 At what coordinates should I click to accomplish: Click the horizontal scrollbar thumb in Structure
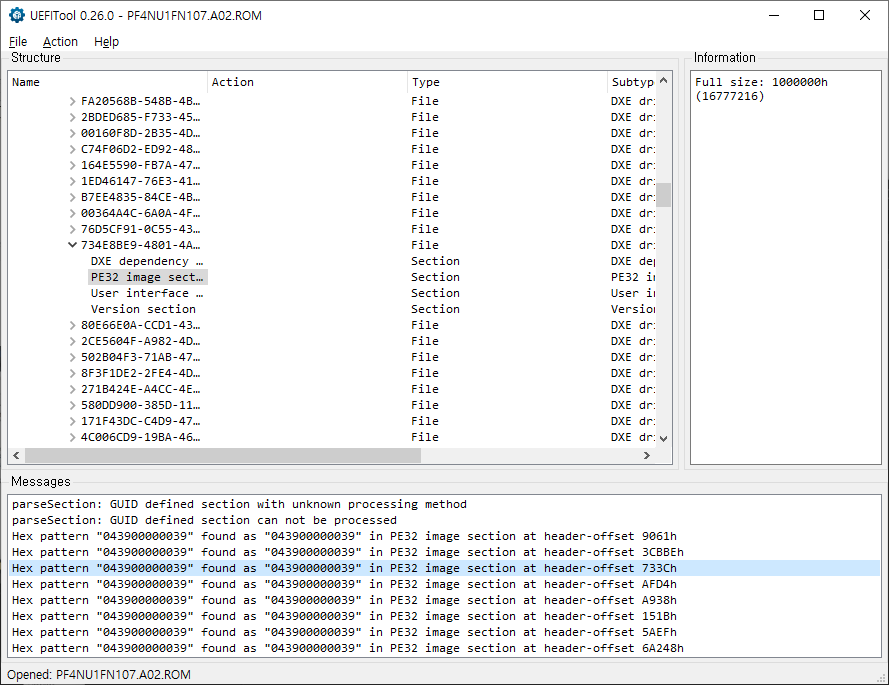click(223, 455)
